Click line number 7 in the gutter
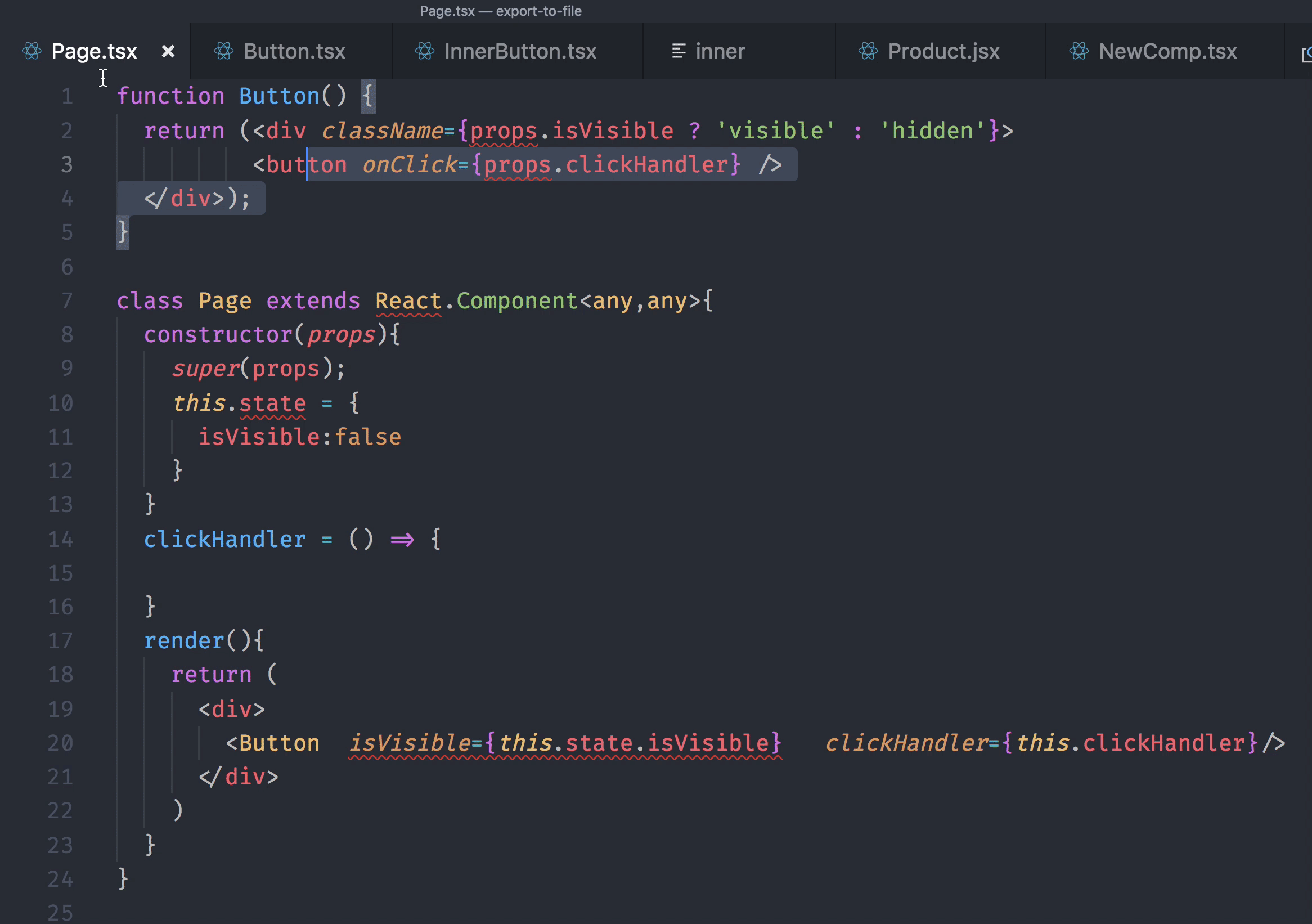 click(x=67, y=300)
